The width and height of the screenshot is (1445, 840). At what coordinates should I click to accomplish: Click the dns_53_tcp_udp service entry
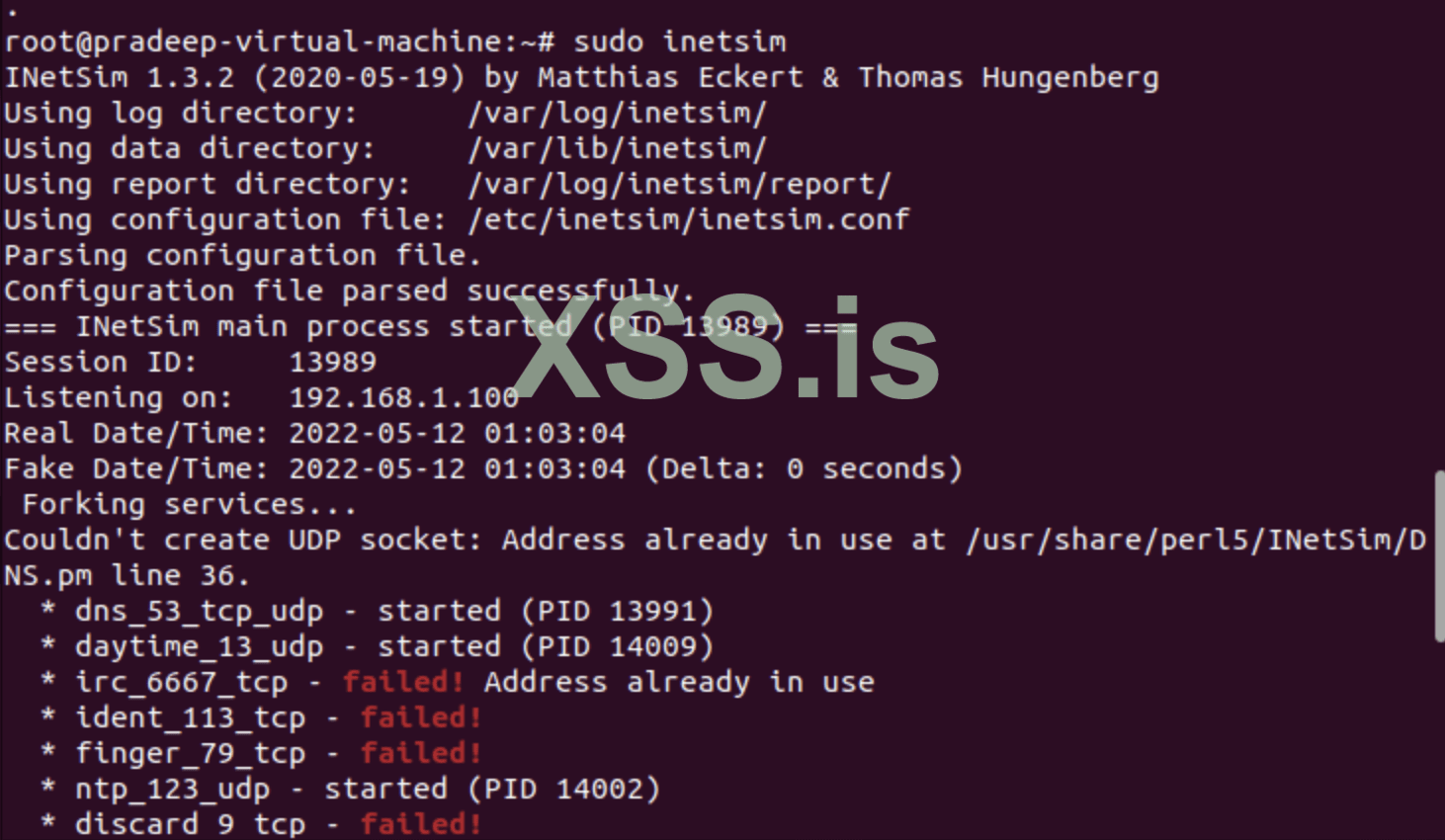(199, 611)
